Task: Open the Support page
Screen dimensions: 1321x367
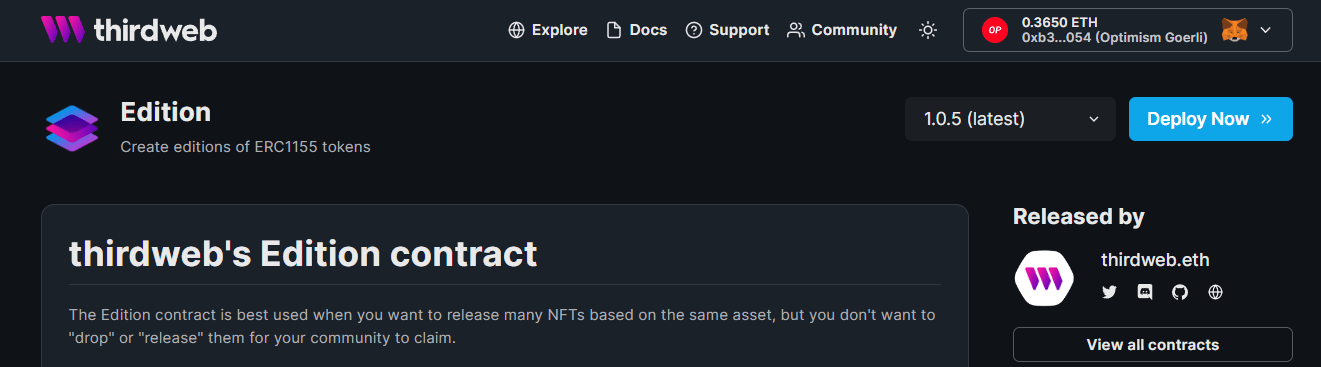Action: pyautogui.click(x=727, y=30)
